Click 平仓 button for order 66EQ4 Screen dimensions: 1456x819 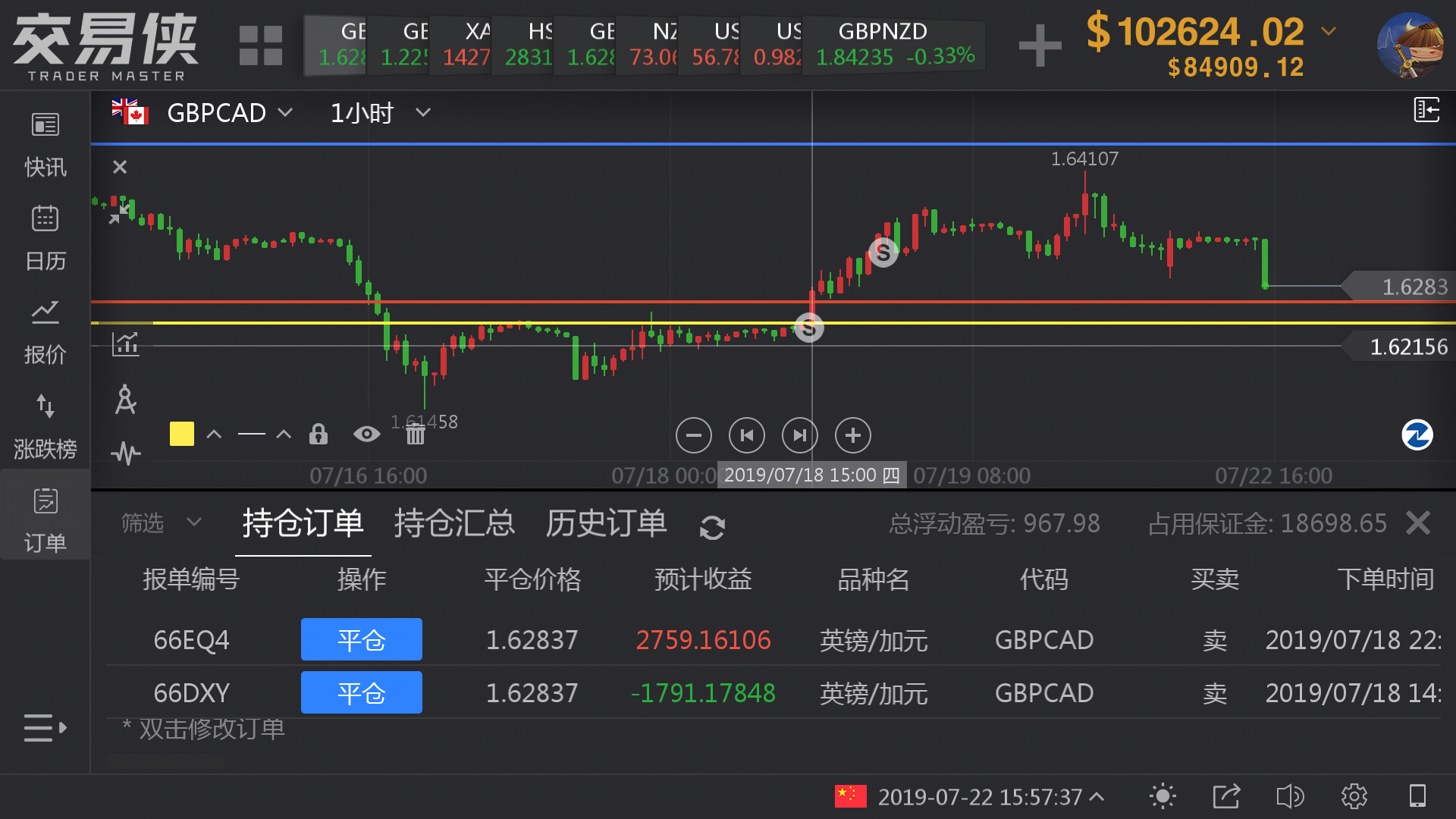(x=361, y=639)
